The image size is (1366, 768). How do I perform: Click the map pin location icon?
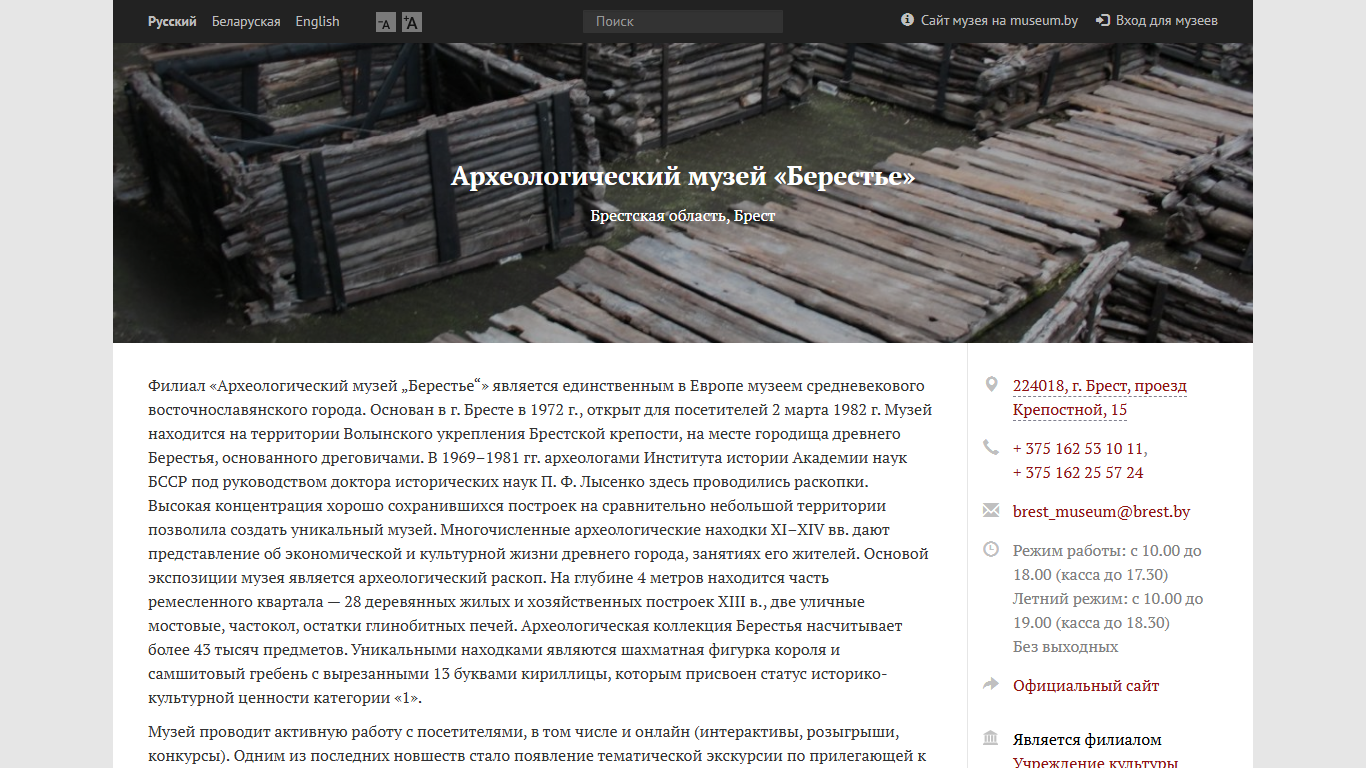(x=991, y=385)
